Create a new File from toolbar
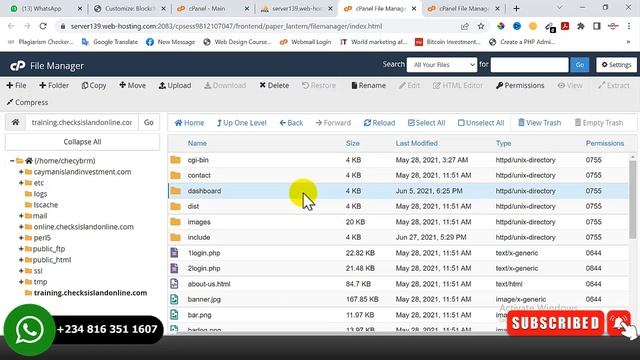The width and height of the screenshot is (640, 360). (x=16, y=85)
